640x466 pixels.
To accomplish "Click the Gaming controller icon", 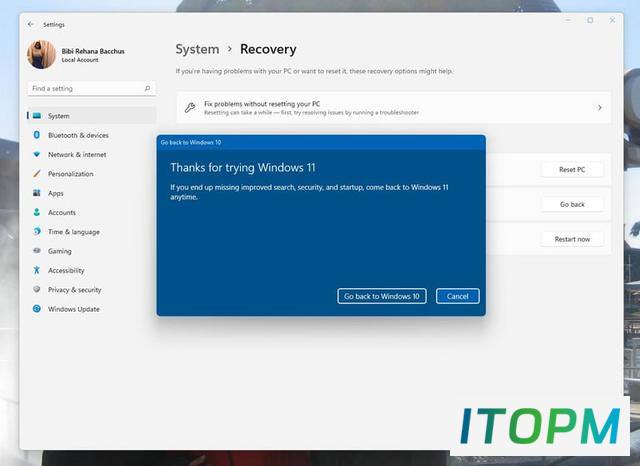I will [37, 251].
